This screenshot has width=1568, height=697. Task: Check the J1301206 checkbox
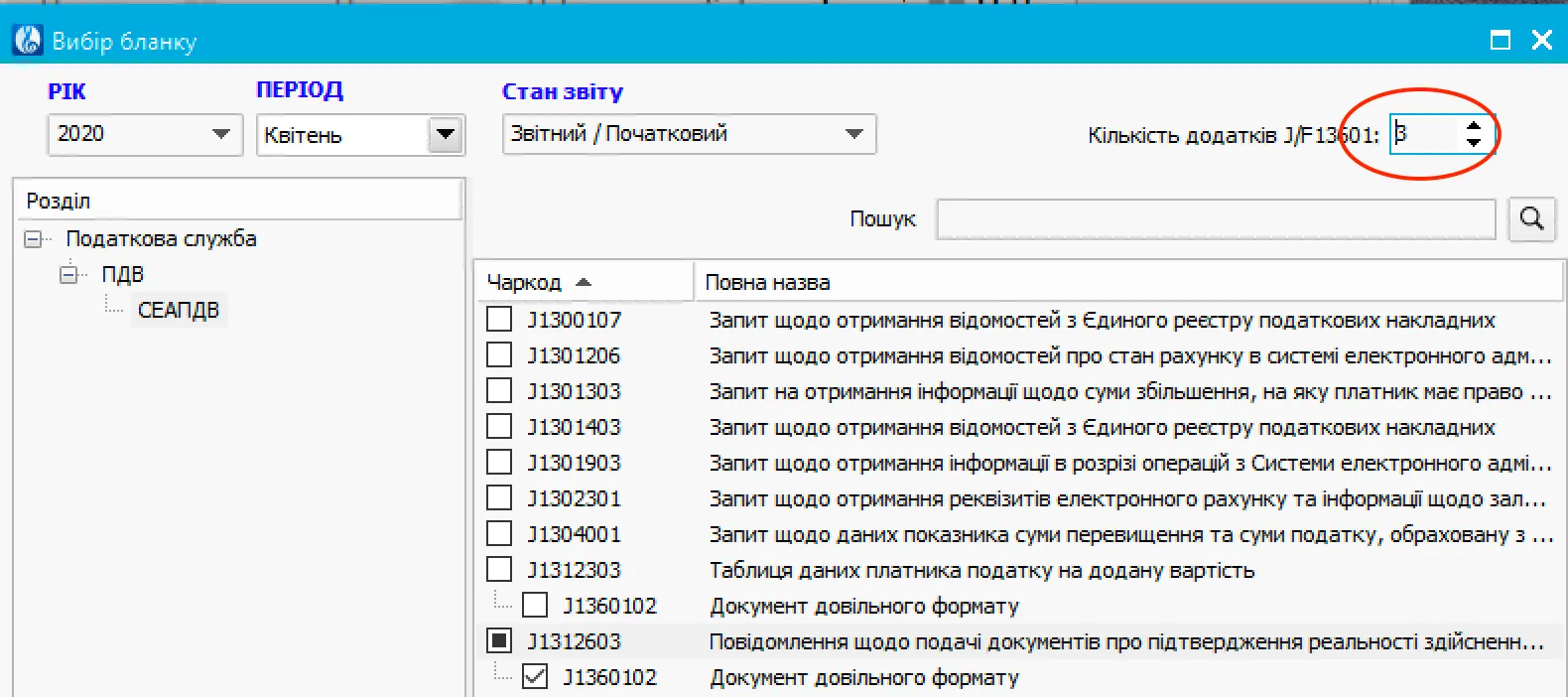[499, 355]
